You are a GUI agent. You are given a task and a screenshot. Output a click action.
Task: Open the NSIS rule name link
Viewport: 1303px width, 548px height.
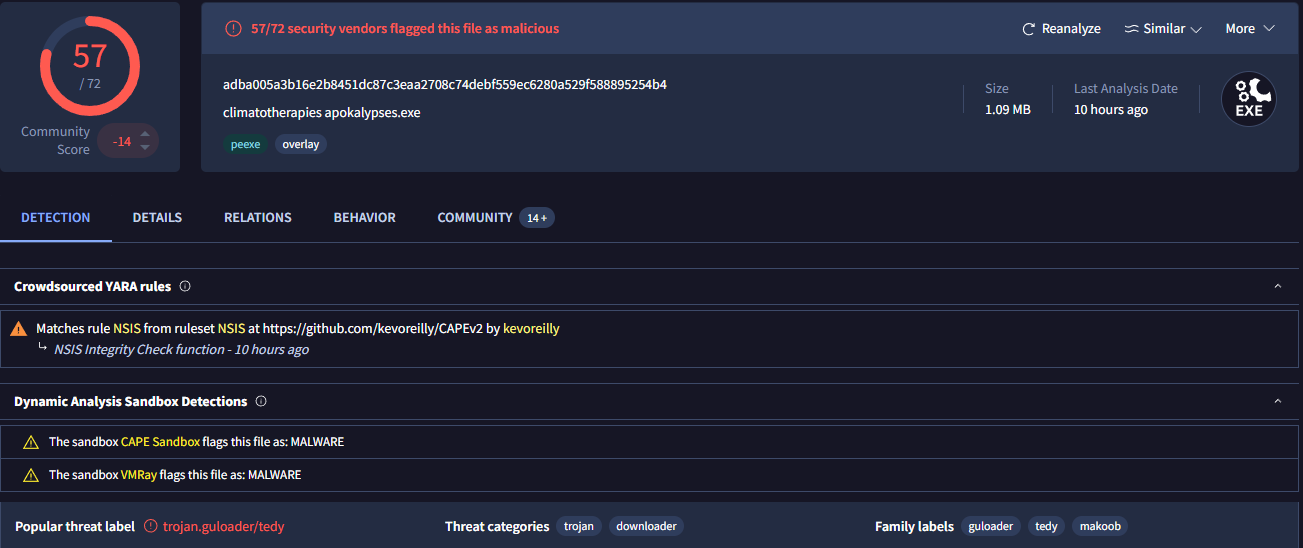pyautogui.click(x=127, y=328)
